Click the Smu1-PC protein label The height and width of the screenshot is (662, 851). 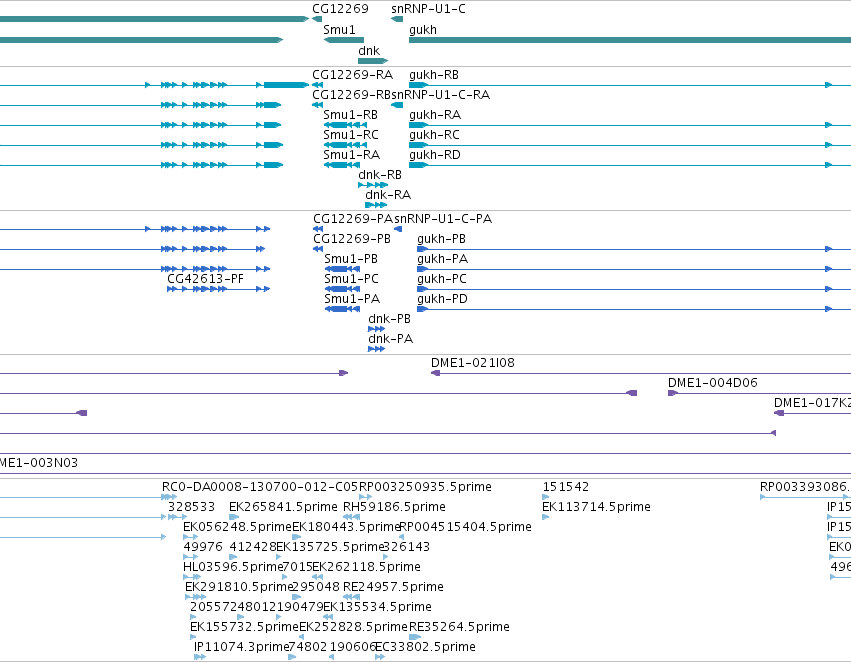tap(351, 279)
